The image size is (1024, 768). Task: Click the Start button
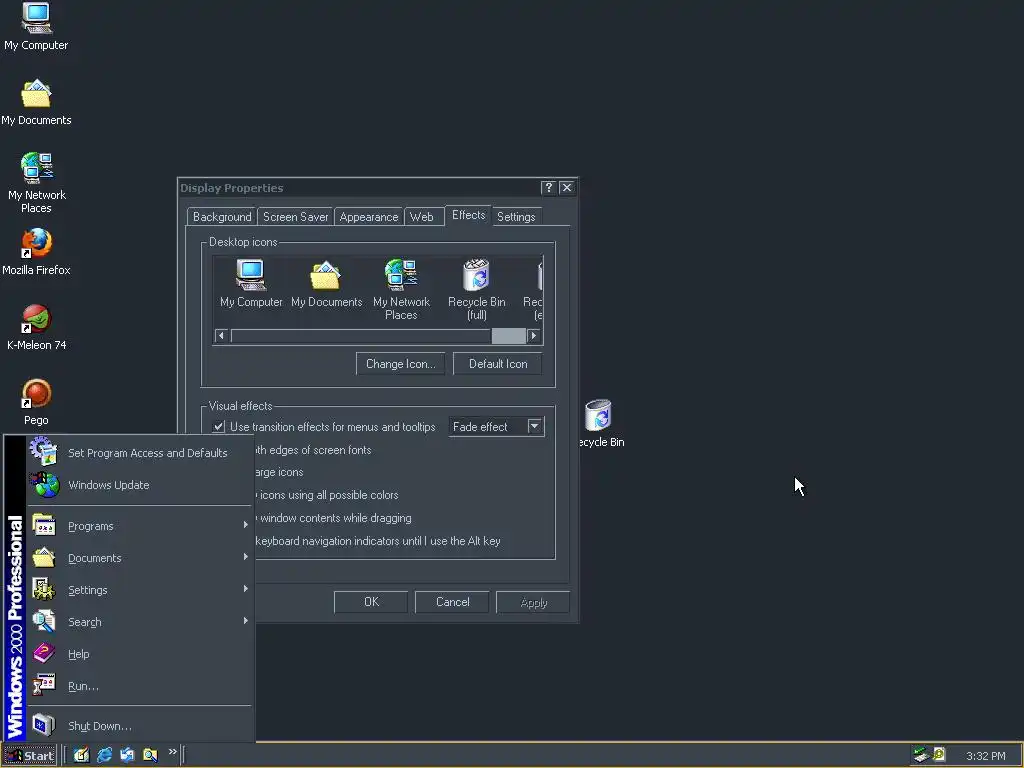[x=30, y=756]
